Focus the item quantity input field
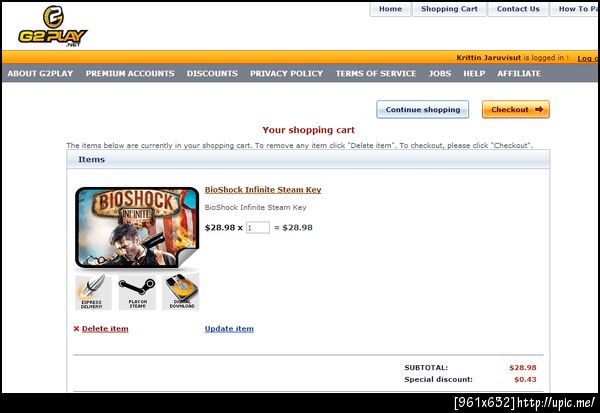Screen dimensions: 600x413 coord(258,227)
